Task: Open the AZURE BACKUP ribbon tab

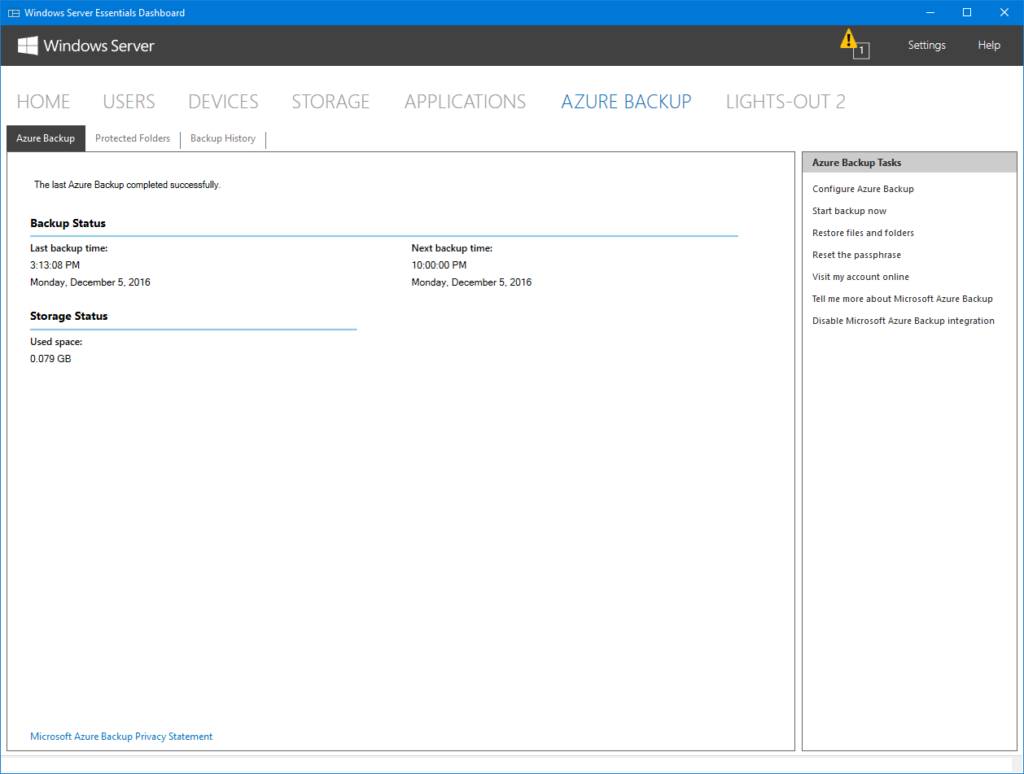Action: (x=626, y=101)
